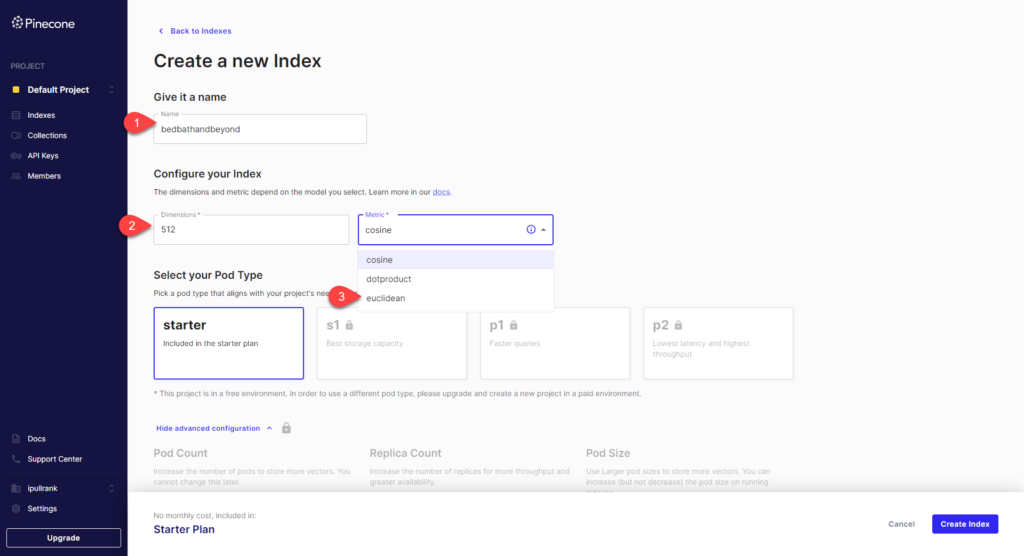This screenshot has width=1024, height=556.
Task: Click the Back to Indexes link
Action: point(200,31)
